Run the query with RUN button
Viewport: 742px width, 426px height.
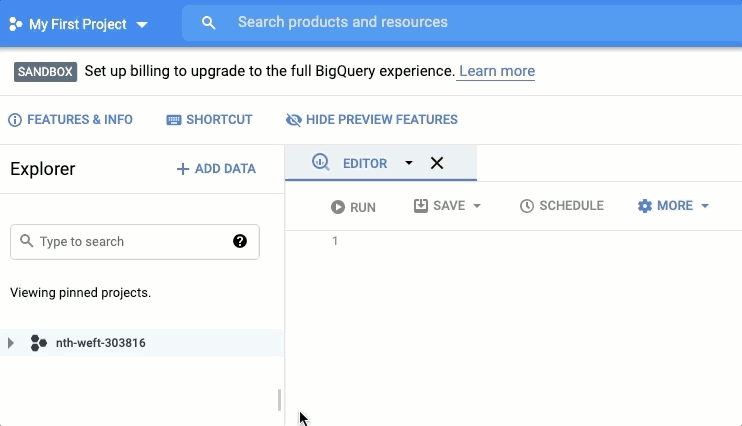point(353,207)
